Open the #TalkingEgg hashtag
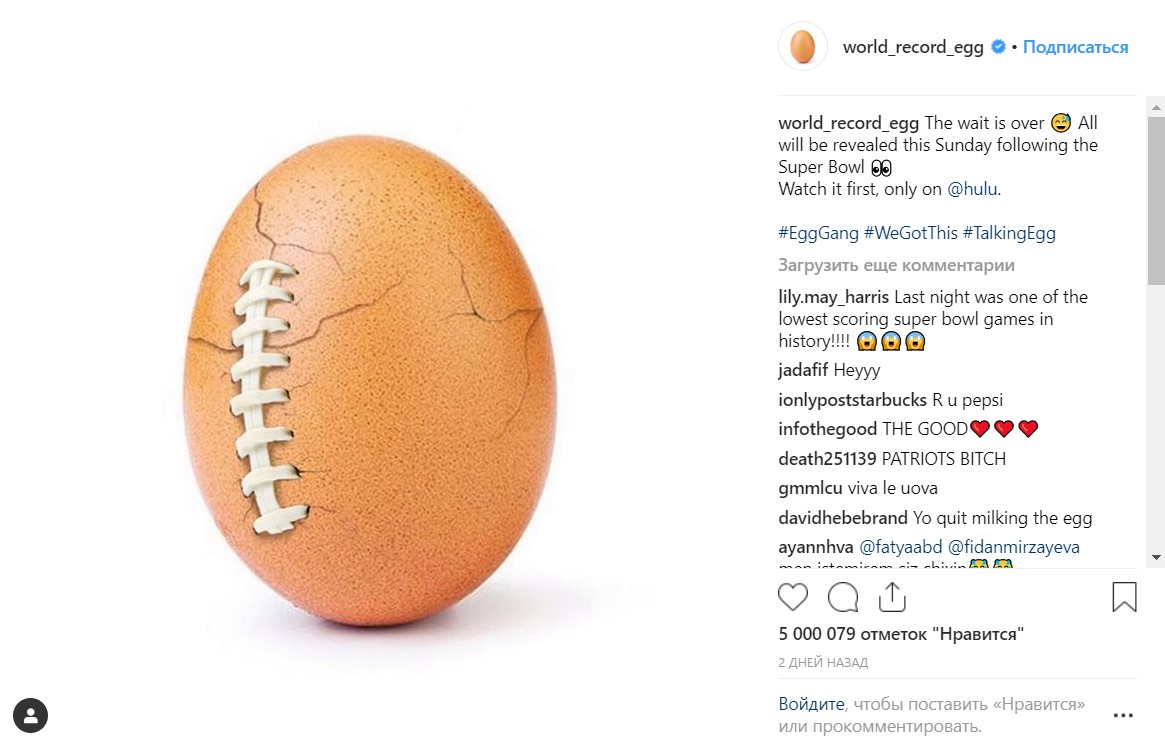The image size is (1165, 746). pyautogui.click(x=1009, y=233)
